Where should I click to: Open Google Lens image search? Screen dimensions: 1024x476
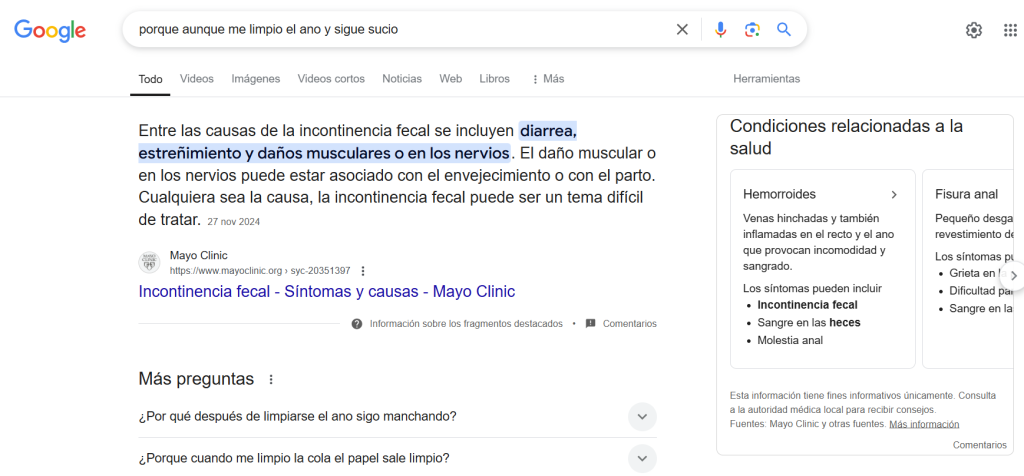(x=752, y=30)
